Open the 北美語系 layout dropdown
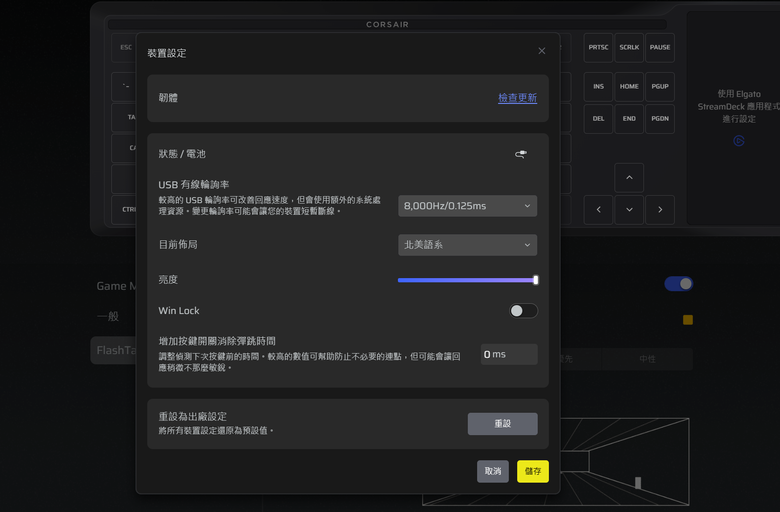 click(x=468, y=245)
